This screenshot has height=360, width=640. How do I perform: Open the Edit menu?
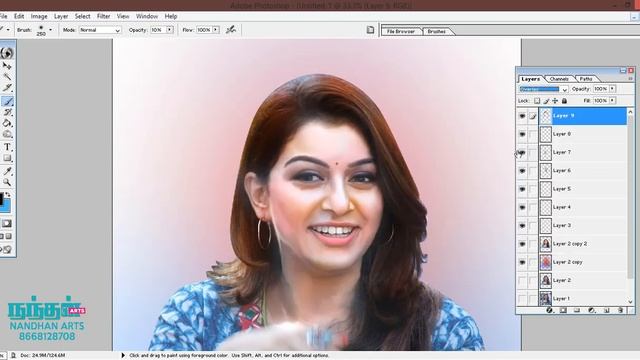pyautogui.click(x=19, y=16)
